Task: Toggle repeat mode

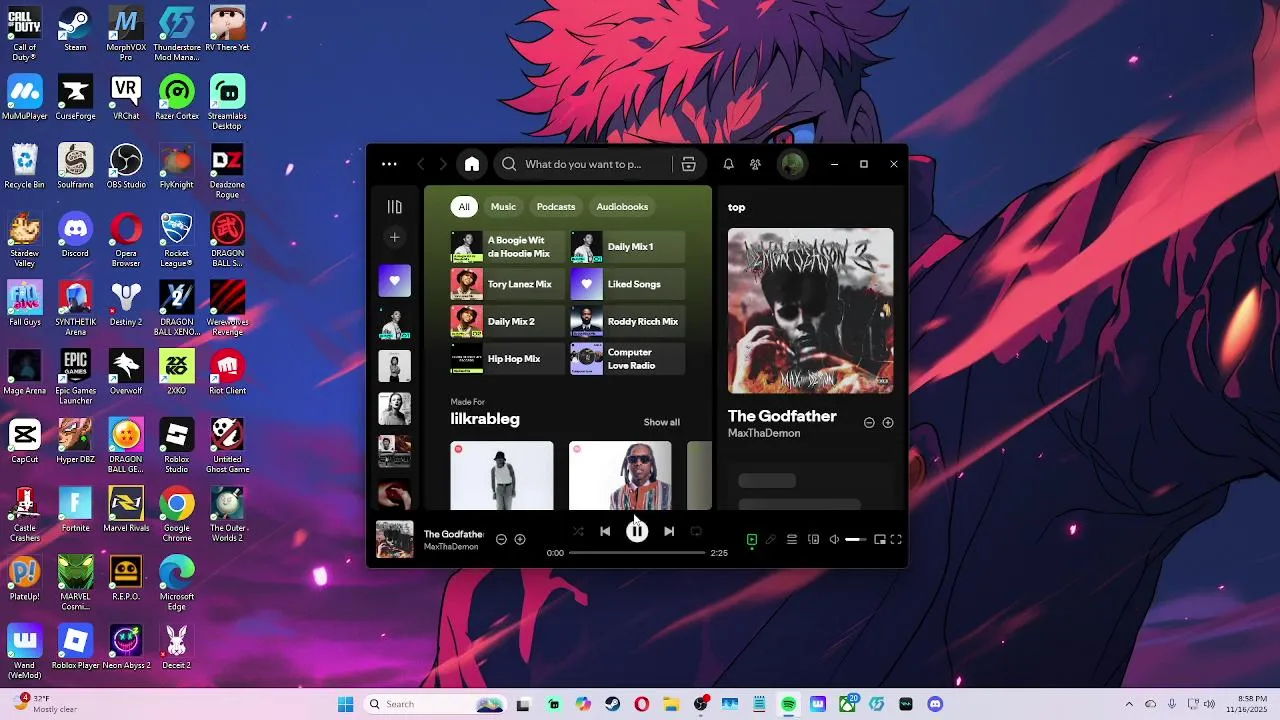Action: click(x=696, y=531)
